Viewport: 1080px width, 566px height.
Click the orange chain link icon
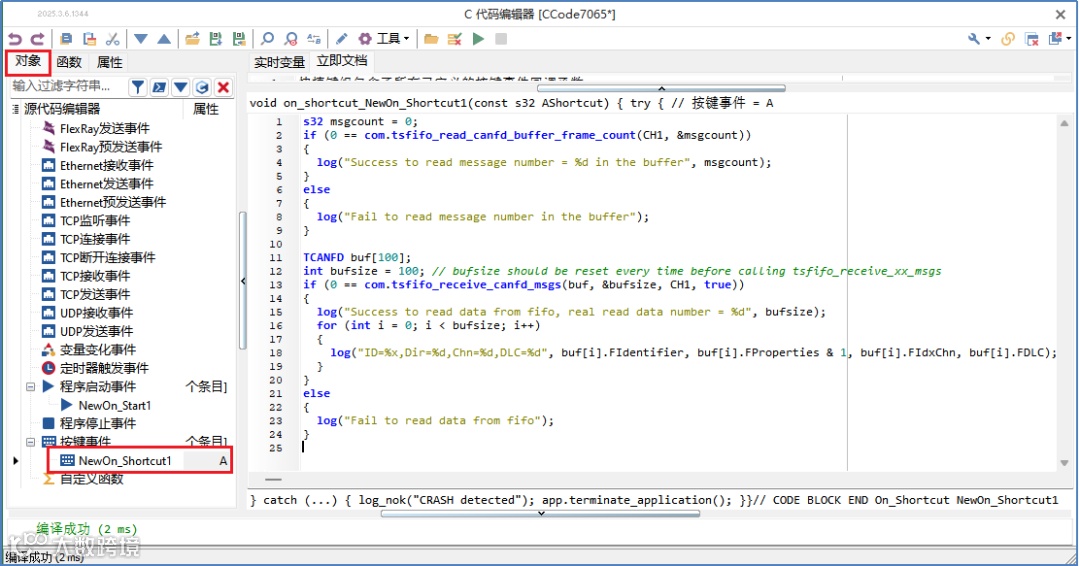(x=1008, y=39)
